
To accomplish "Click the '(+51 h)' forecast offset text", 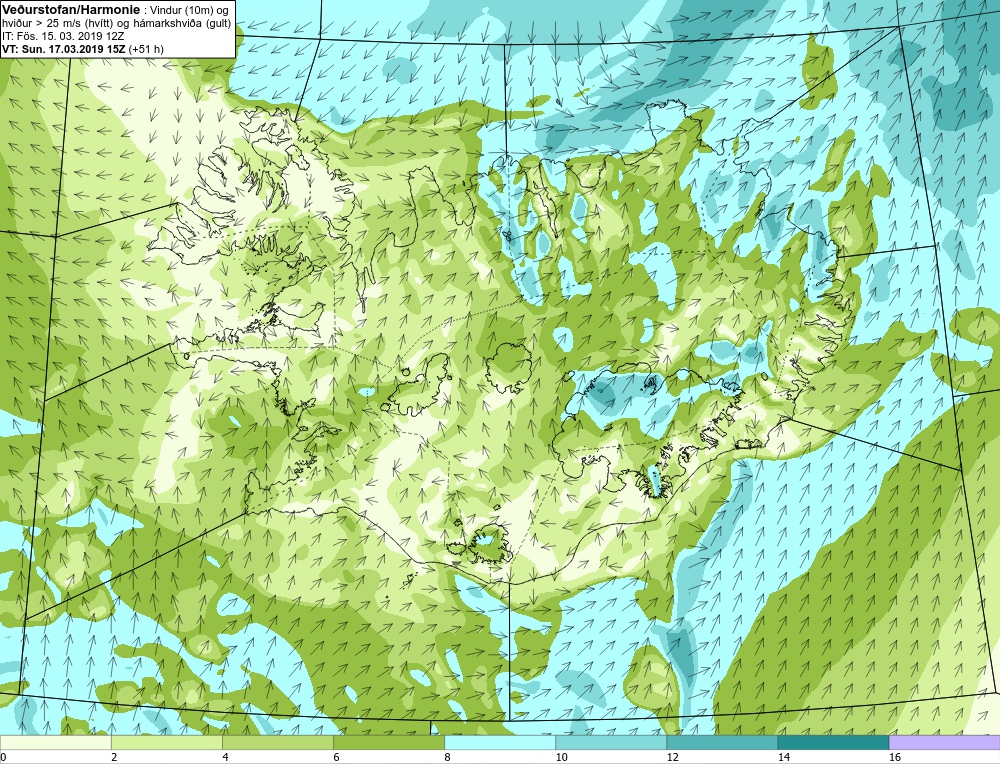I will (146, 49).
